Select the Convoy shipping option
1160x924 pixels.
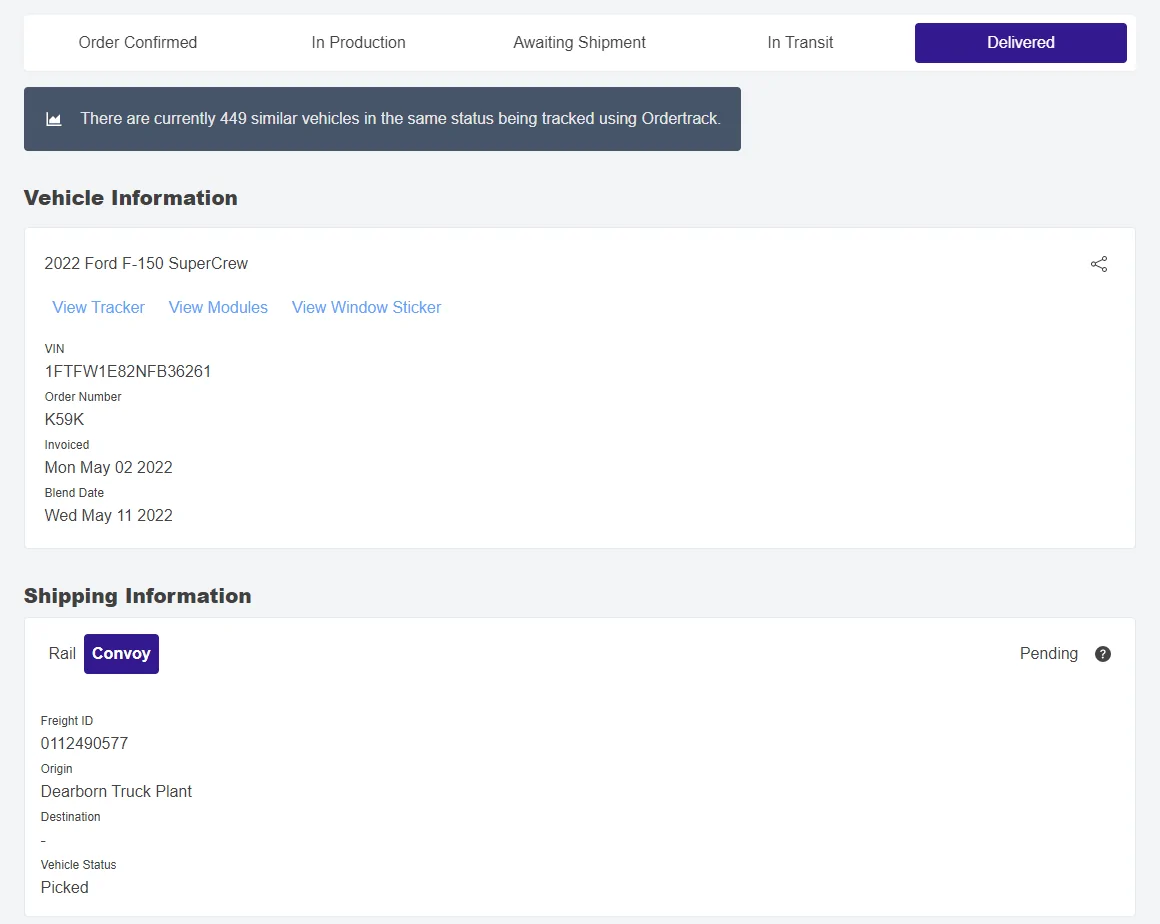(x=121, y=654)
